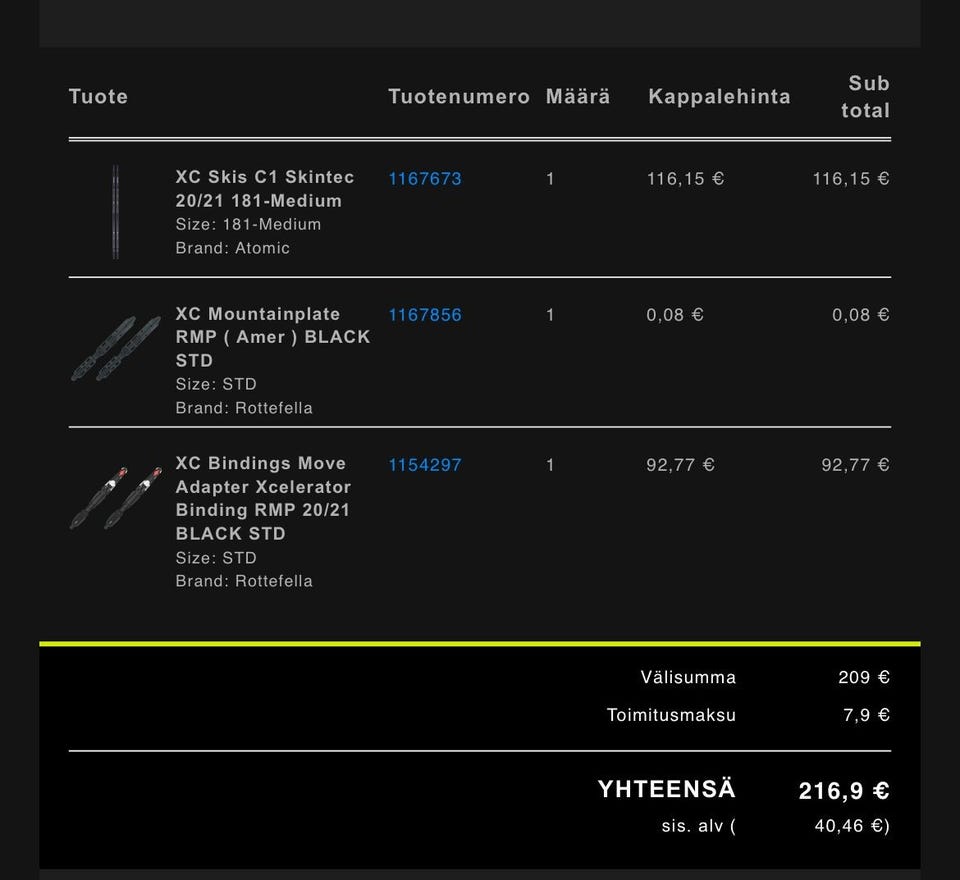Open product number link 1167856
The height and width of the screenshot is (880, 960).
coord(425,315)
